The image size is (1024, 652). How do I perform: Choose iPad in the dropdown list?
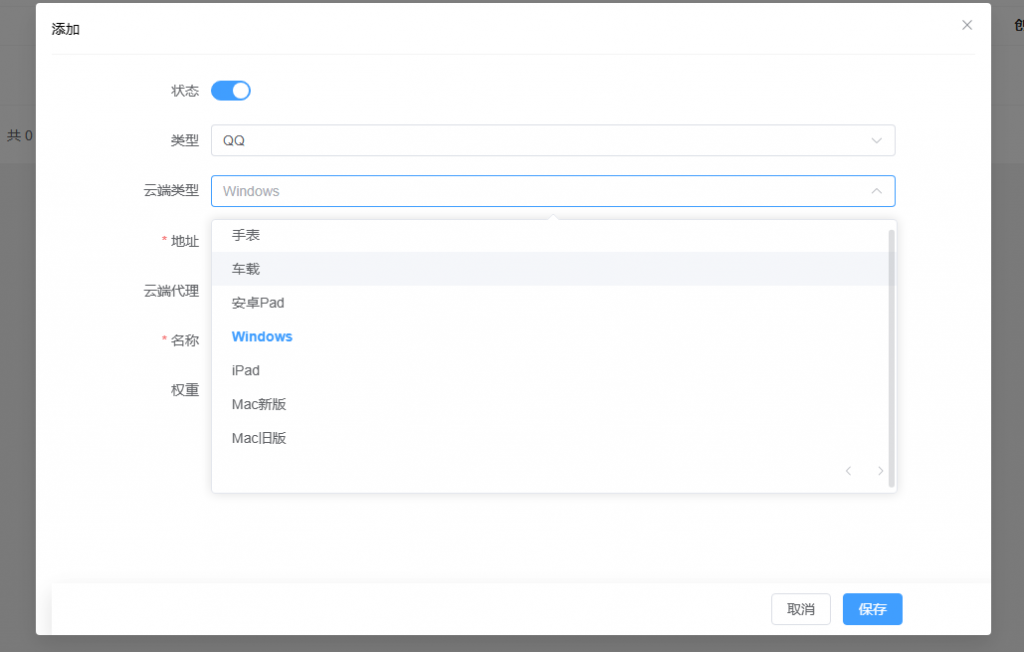pos(246,371)
